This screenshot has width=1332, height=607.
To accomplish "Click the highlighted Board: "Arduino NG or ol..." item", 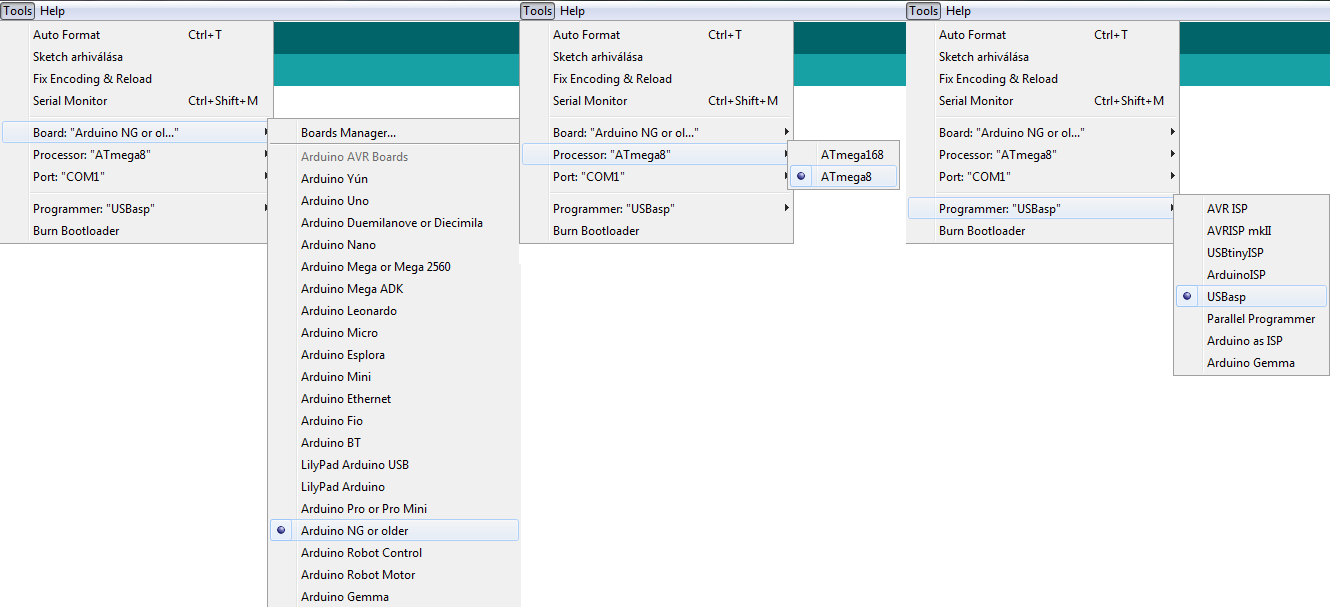I will pos(136,133).
